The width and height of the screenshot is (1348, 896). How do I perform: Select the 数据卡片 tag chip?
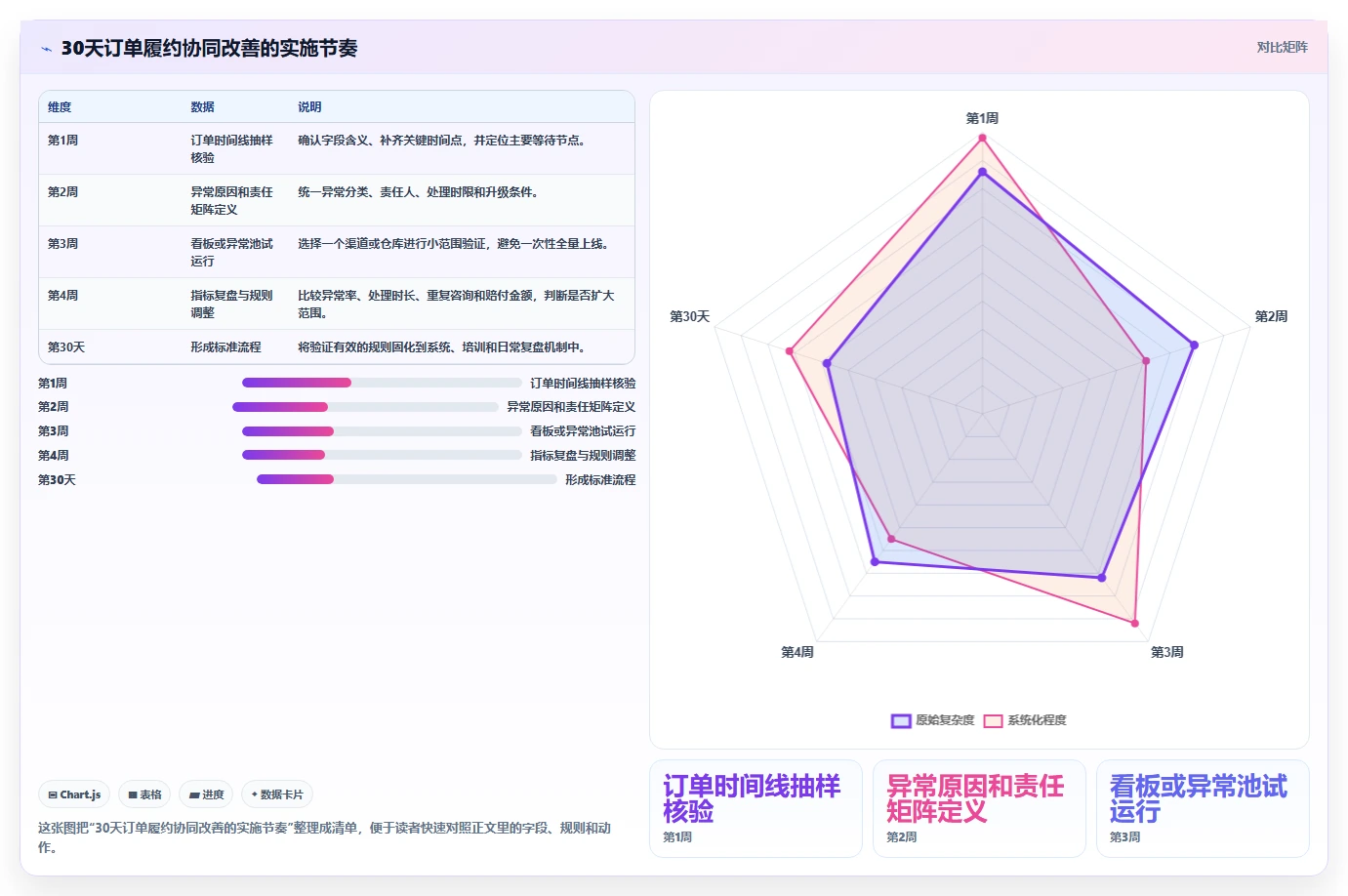pos(277,794)
